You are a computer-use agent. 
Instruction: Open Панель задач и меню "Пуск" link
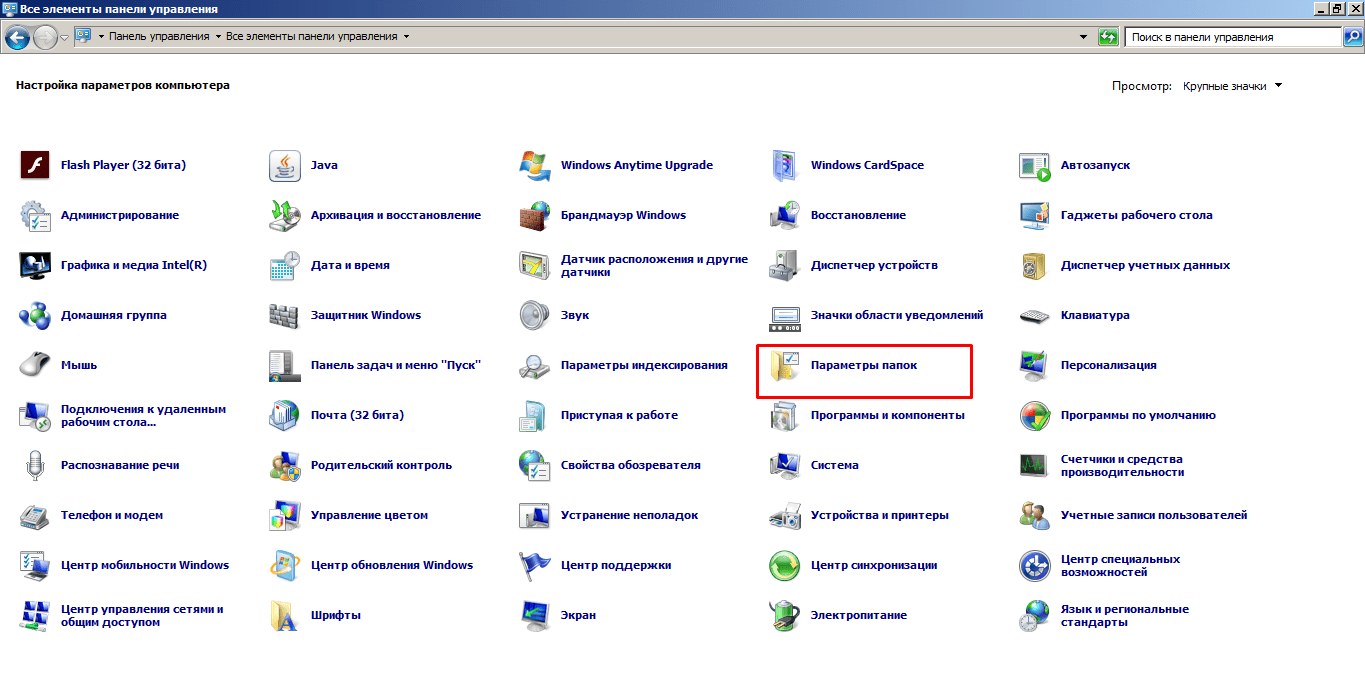click(396, 365)
